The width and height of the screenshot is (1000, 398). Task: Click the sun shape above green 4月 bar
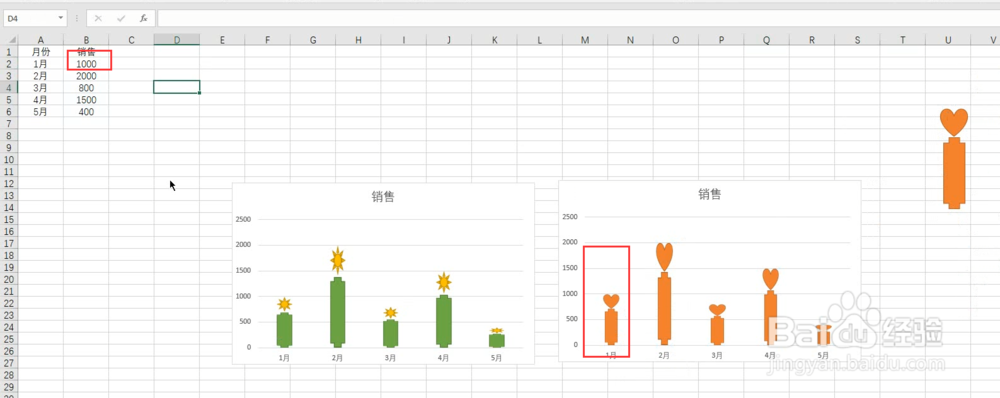click(x=444, y=282)
